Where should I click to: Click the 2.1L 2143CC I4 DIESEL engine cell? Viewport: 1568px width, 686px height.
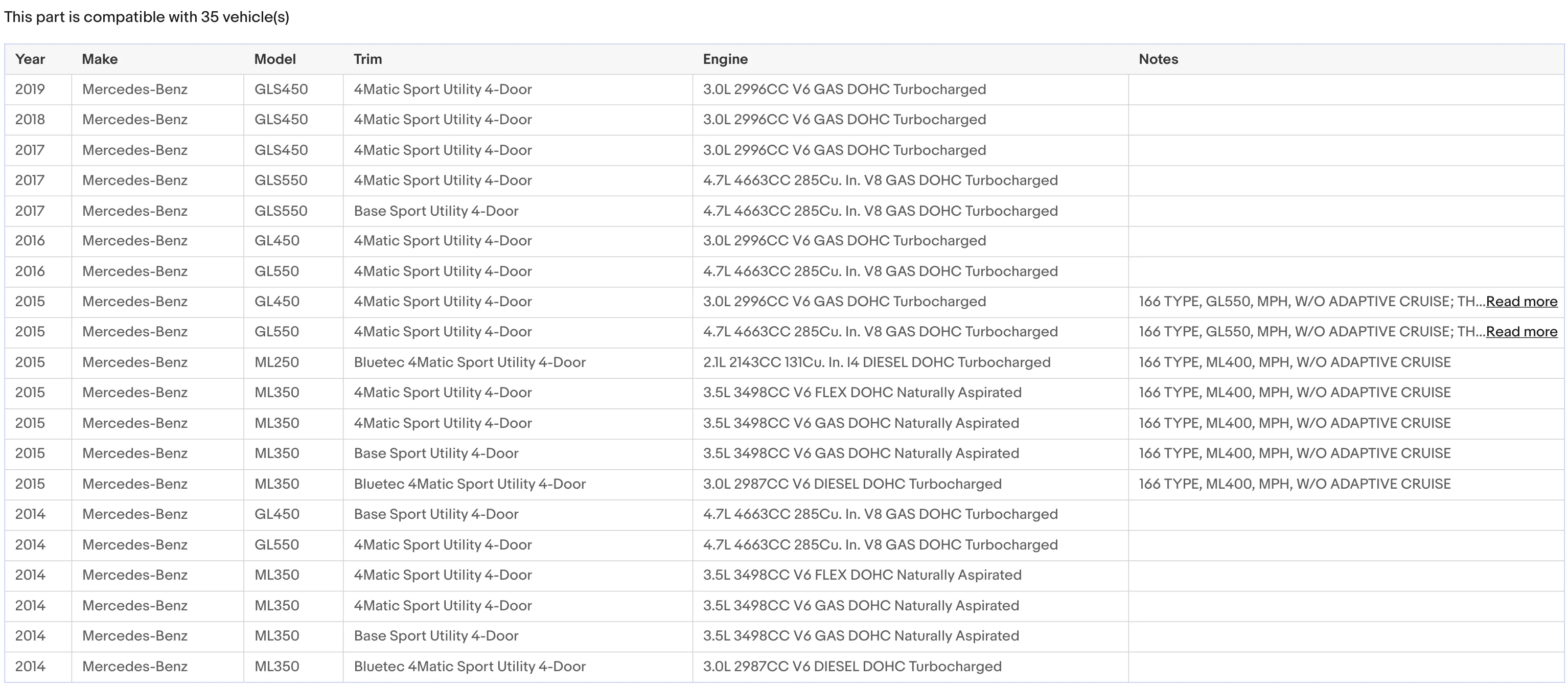tap(911, 363)
